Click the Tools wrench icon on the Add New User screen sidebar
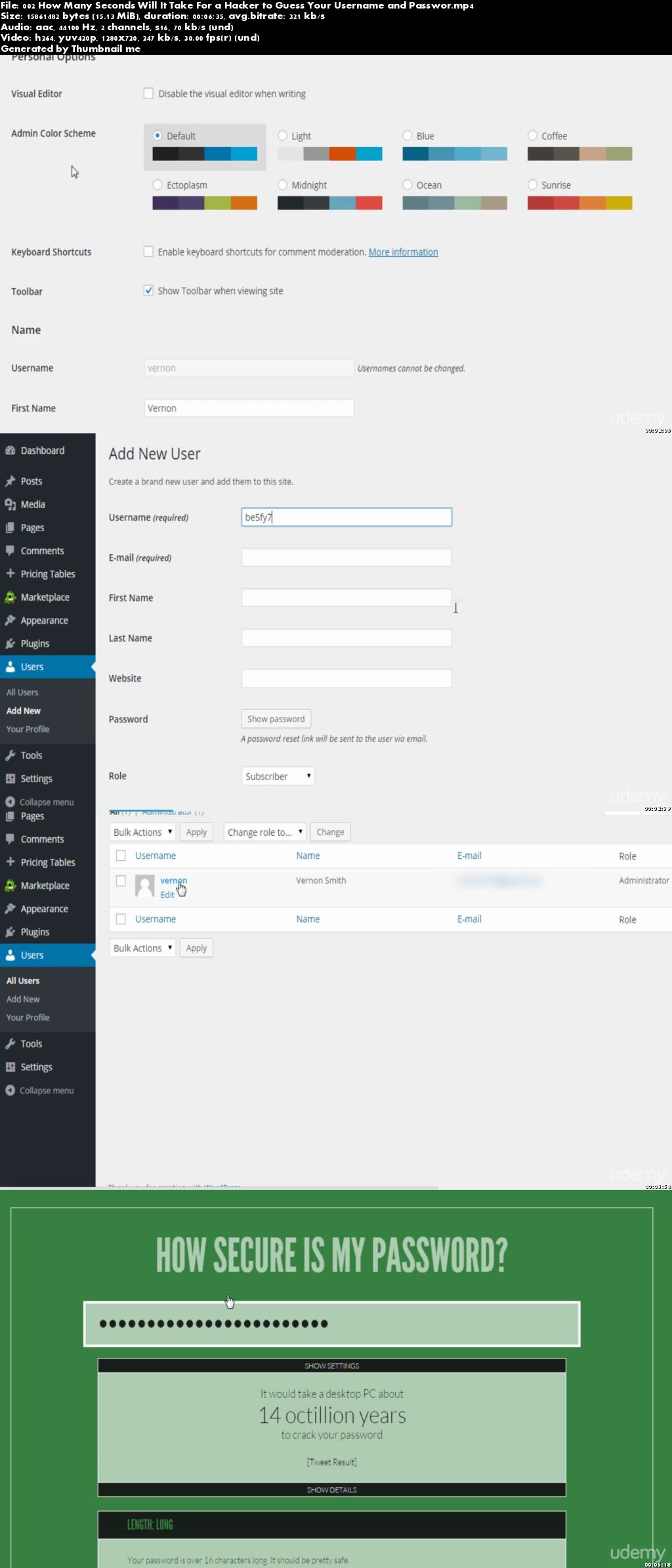Viewport: 672px width, 1568px height. 10,755
